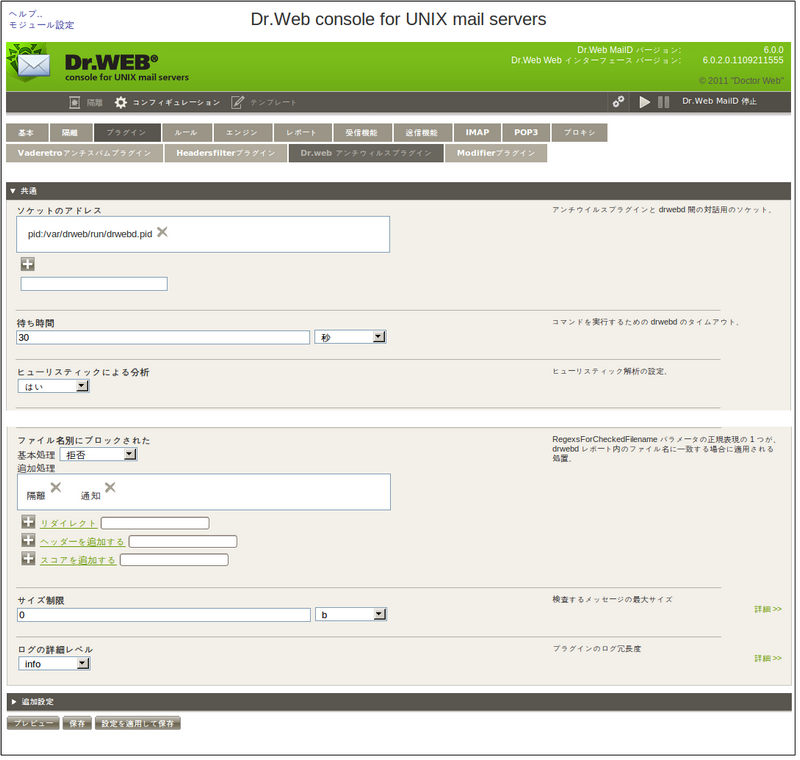This screenshot has width=800, height=760.
Task: Open 基本処理 dropdown showing 拒否
Action: [98, 454]
